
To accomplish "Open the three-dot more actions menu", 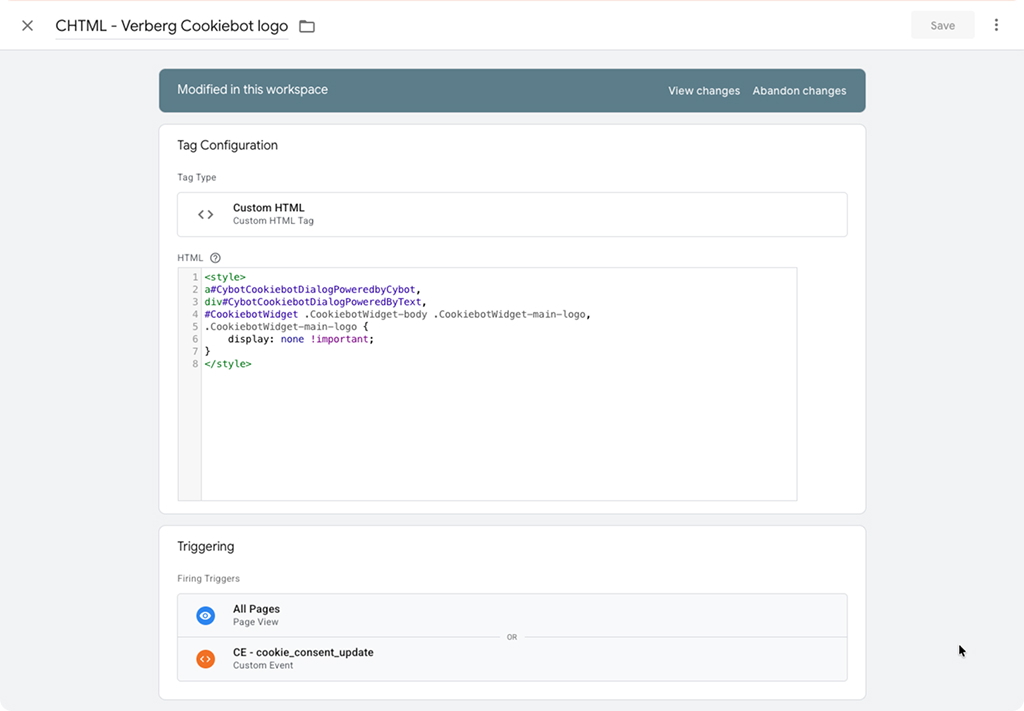I will click(996, 25).
